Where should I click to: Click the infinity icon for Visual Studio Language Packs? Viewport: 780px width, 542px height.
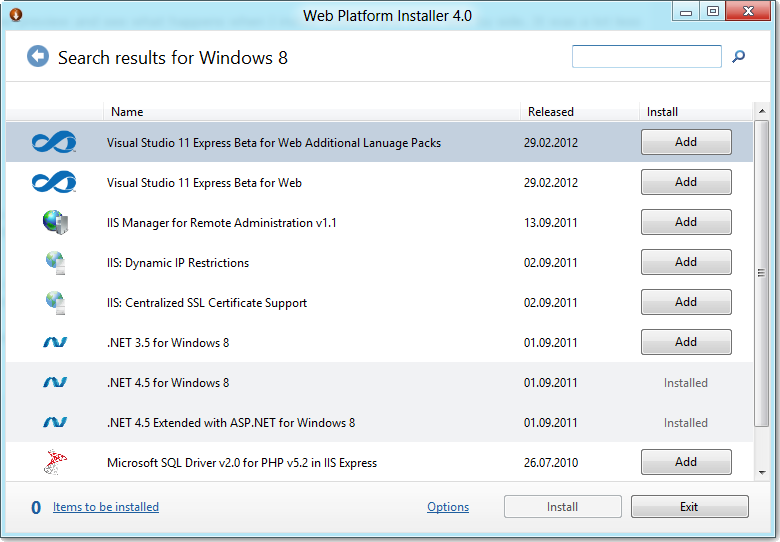click(54, 142)
